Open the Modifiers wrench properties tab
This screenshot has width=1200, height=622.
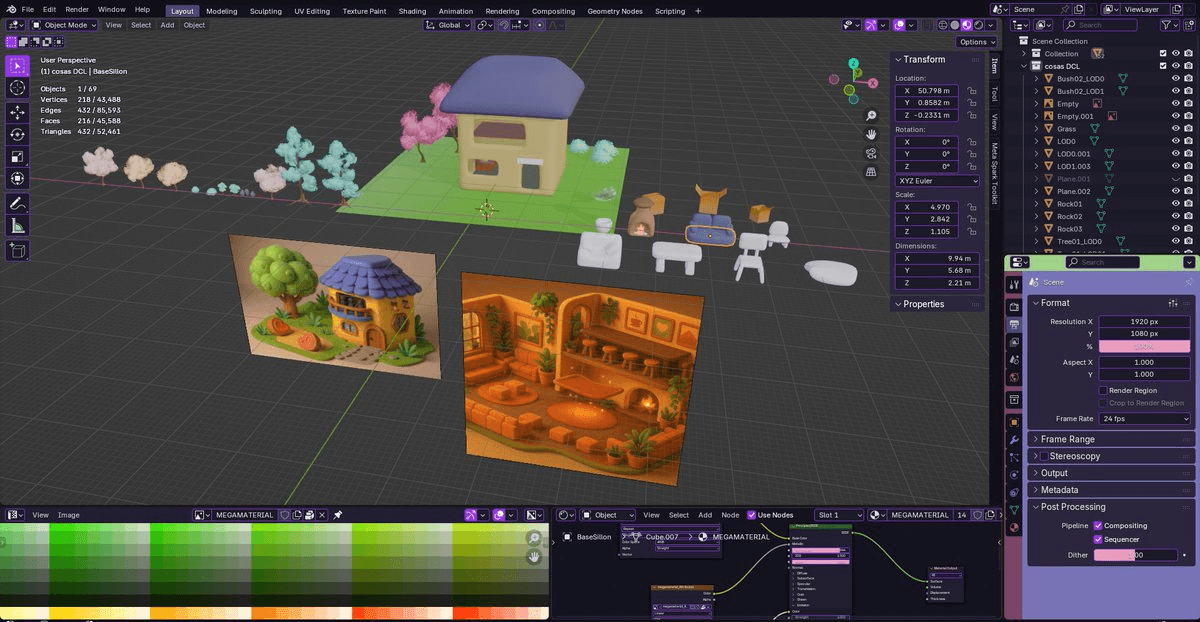(x=1012, y=440)
